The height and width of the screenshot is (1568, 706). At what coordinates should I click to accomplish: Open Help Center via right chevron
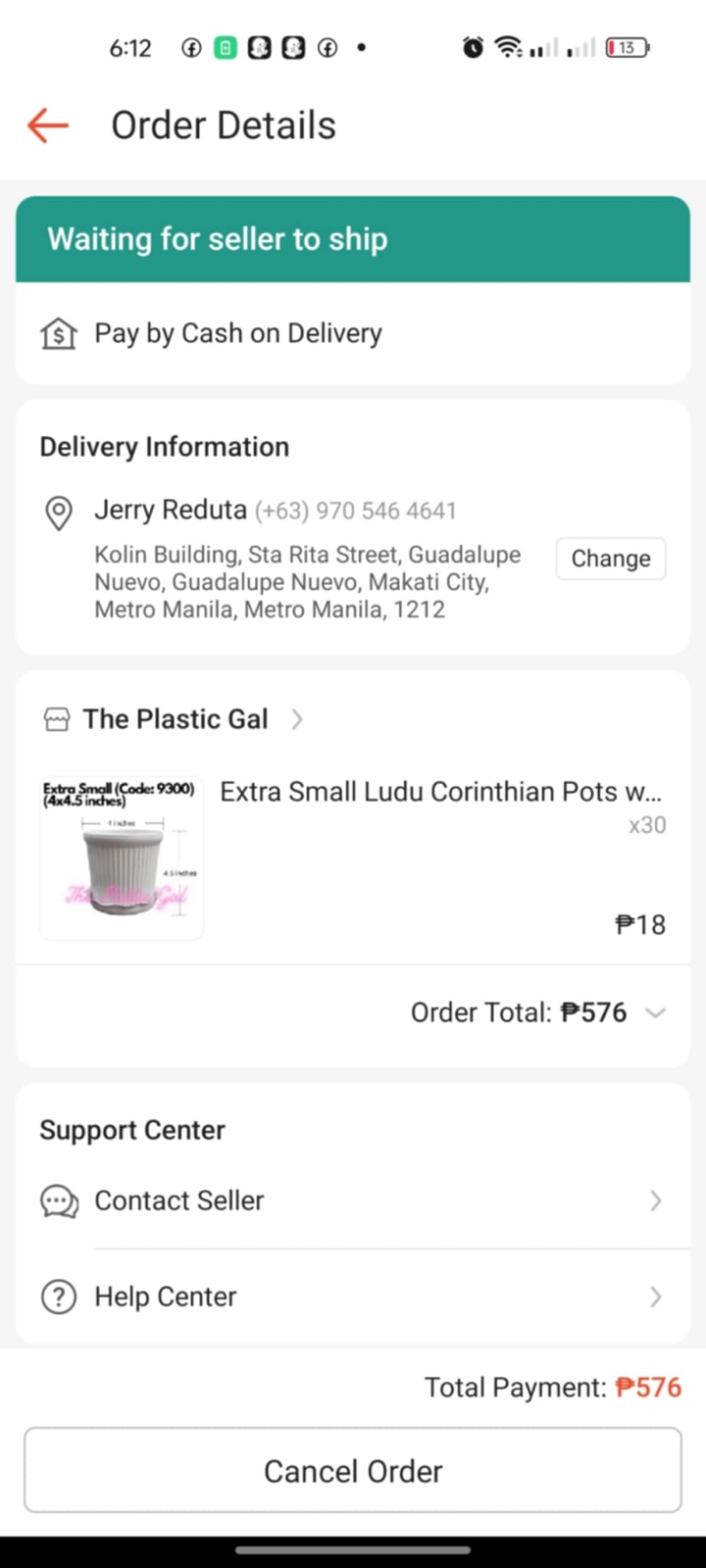(656, 1297)
